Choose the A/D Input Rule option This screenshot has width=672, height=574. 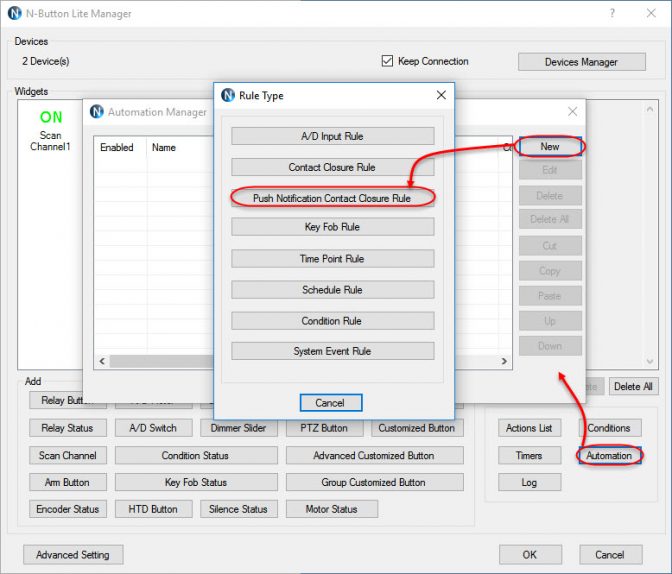point(332,136)
